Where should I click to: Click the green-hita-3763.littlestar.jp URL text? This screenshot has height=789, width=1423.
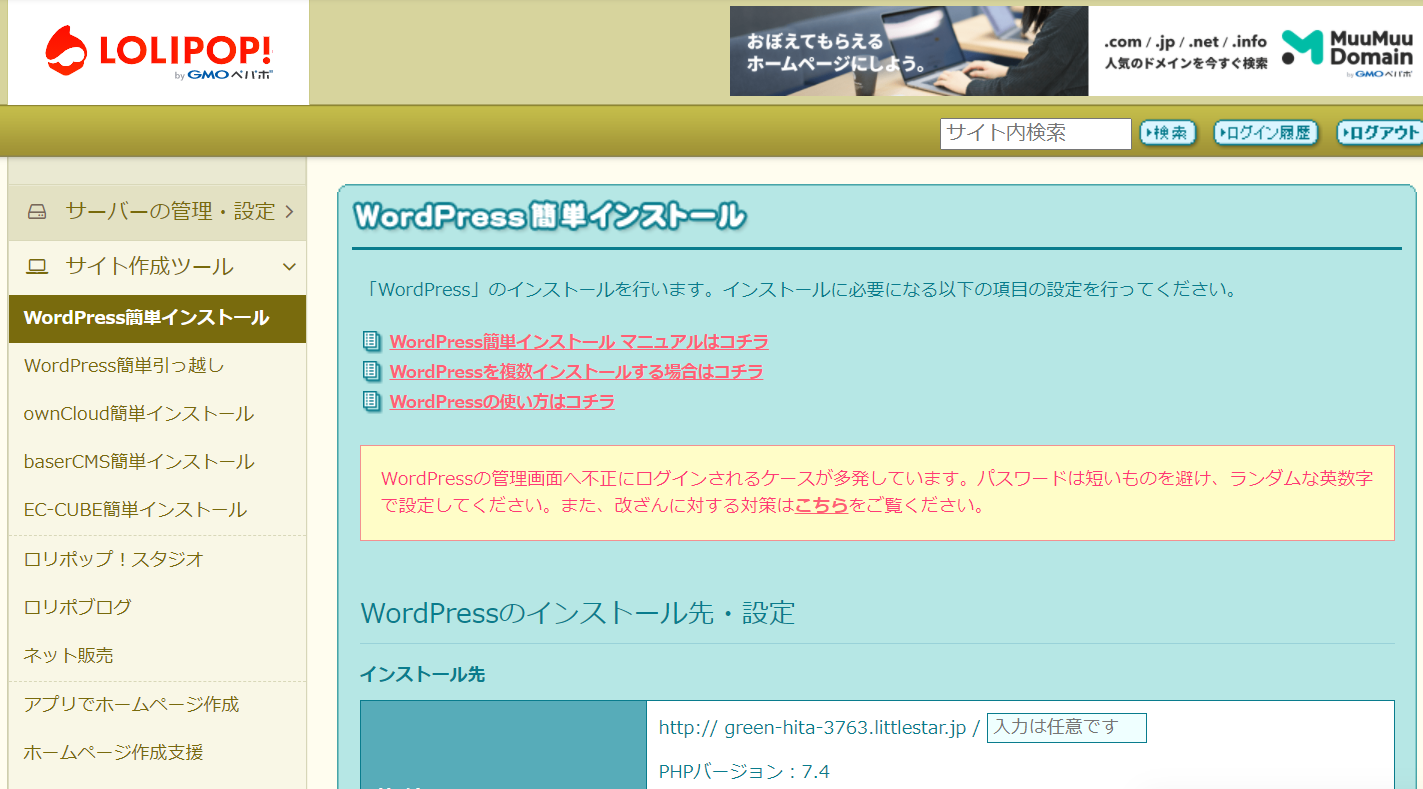pyautogui.click(x=845, y=728)
